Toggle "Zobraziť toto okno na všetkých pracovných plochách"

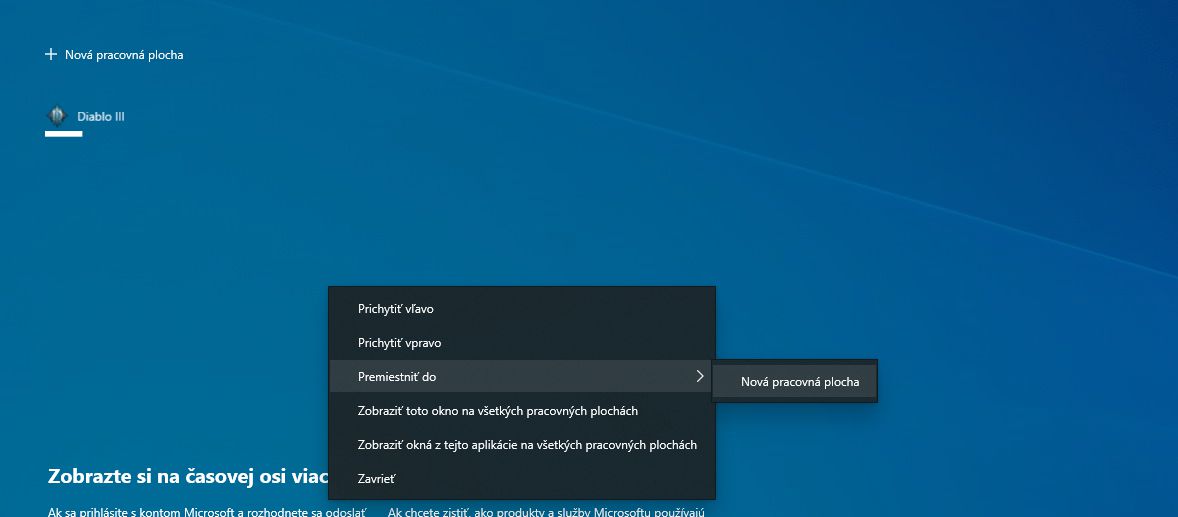[522, 410]
